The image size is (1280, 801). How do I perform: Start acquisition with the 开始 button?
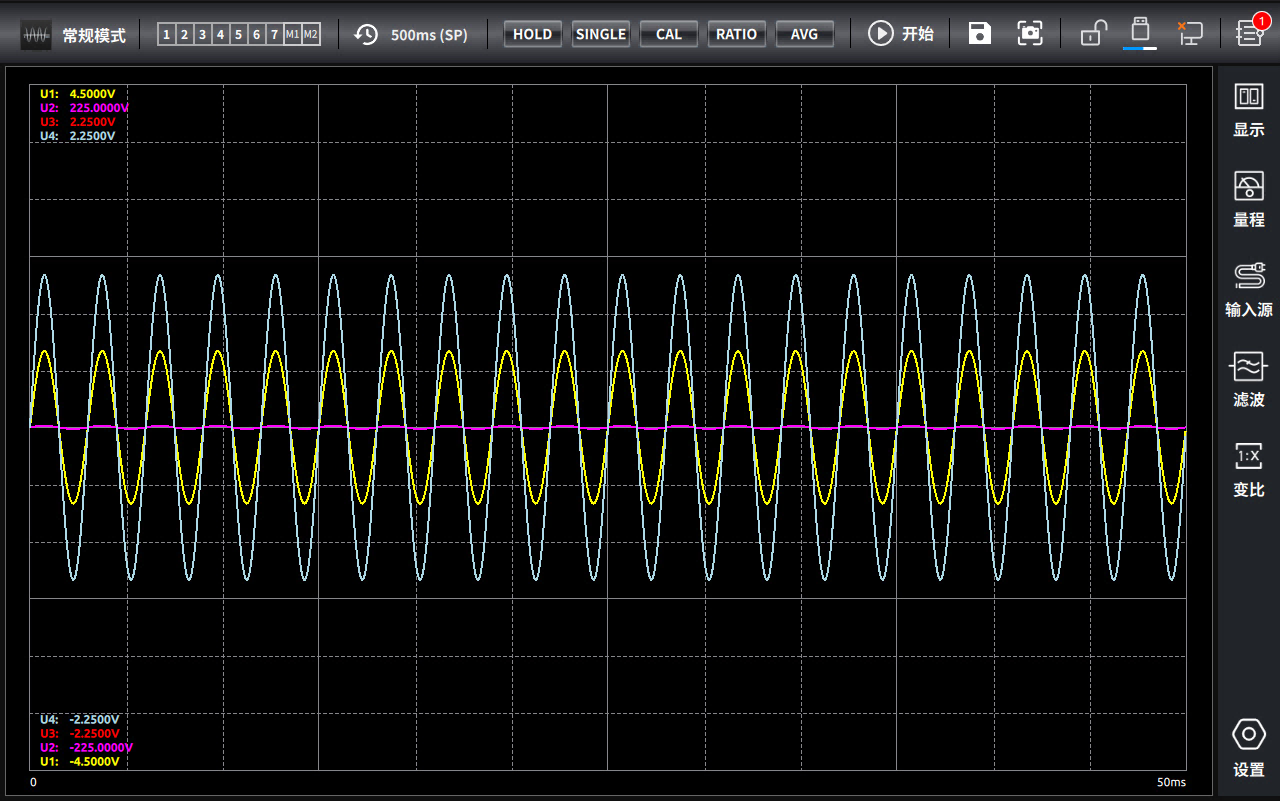click(x=901, y=34)
